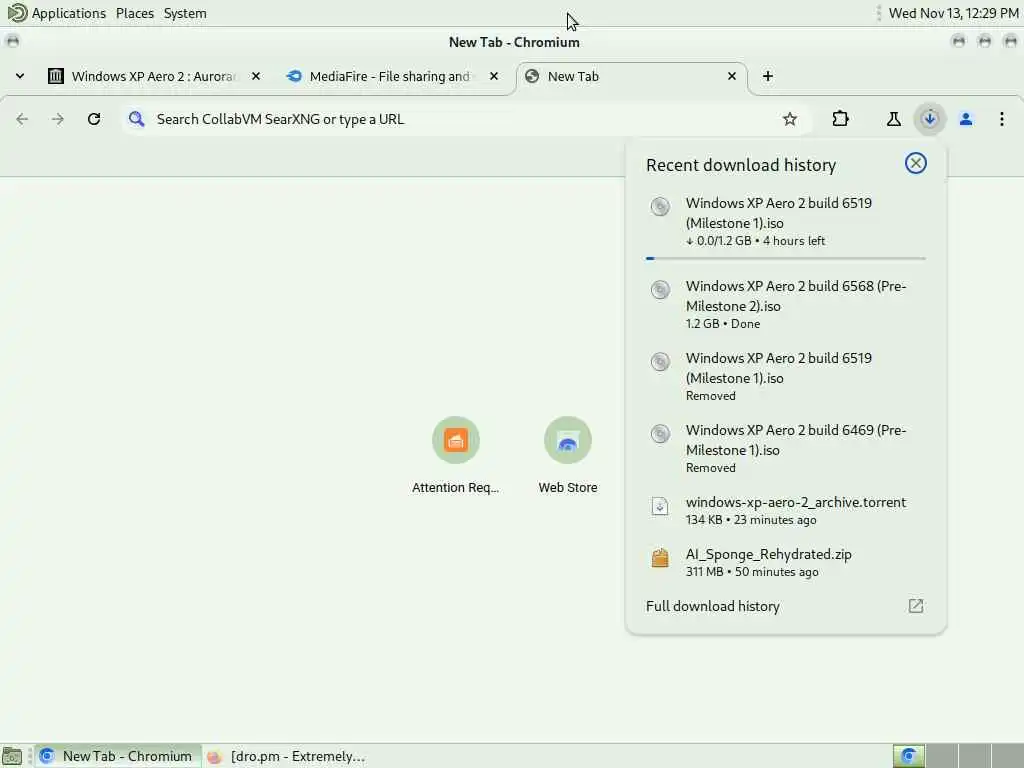Click search magnifier icon in address bar

click(x=136, y=119)
